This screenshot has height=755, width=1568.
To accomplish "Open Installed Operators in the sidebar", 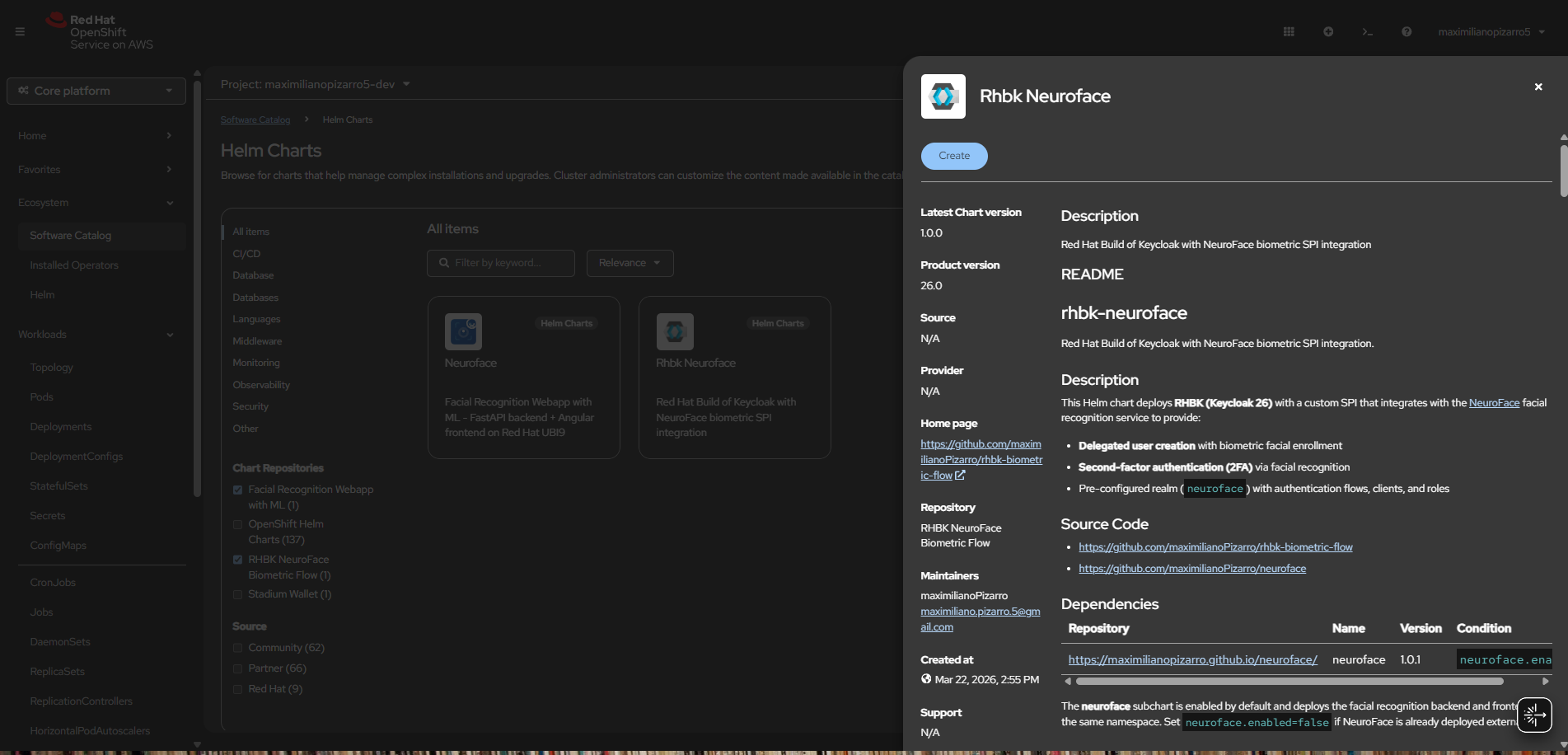I will 74,265.
